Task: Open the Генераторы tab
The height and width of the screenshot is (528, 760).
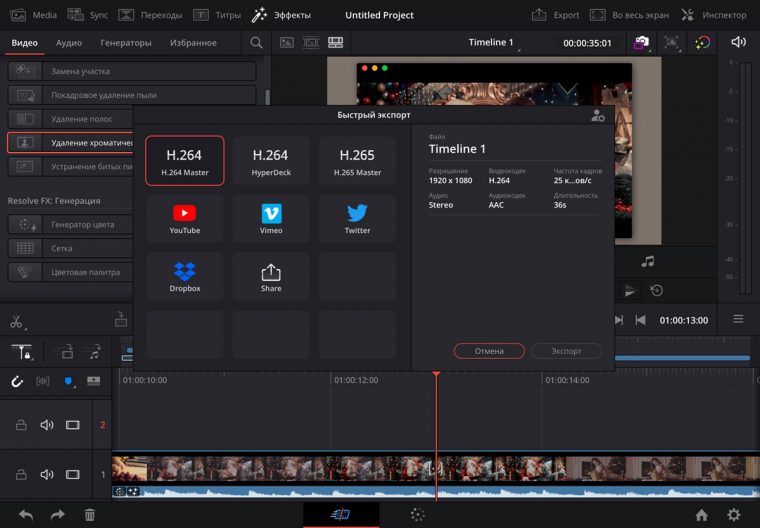Action: pyautogui.click(x=126, y=43)
